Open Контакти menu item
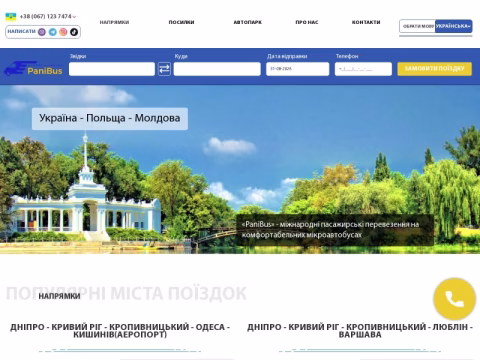Viewport: 480px width, 360px height. (366, 22)
